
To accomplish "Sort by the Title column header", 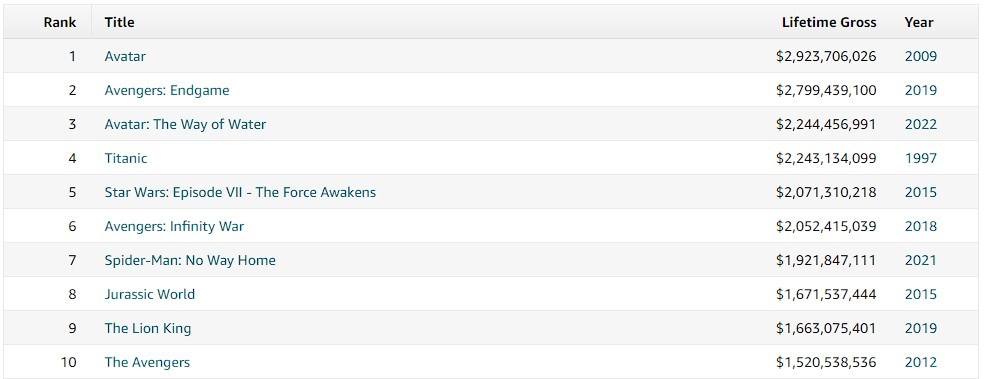I will click(x=119, y=22).
